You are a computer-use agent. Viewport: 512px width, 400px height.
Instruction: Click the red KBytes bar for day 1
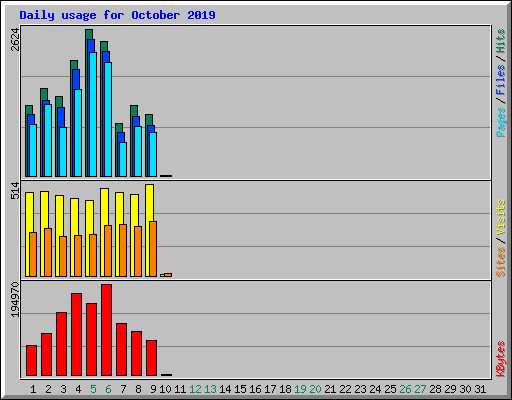[31, 361]
